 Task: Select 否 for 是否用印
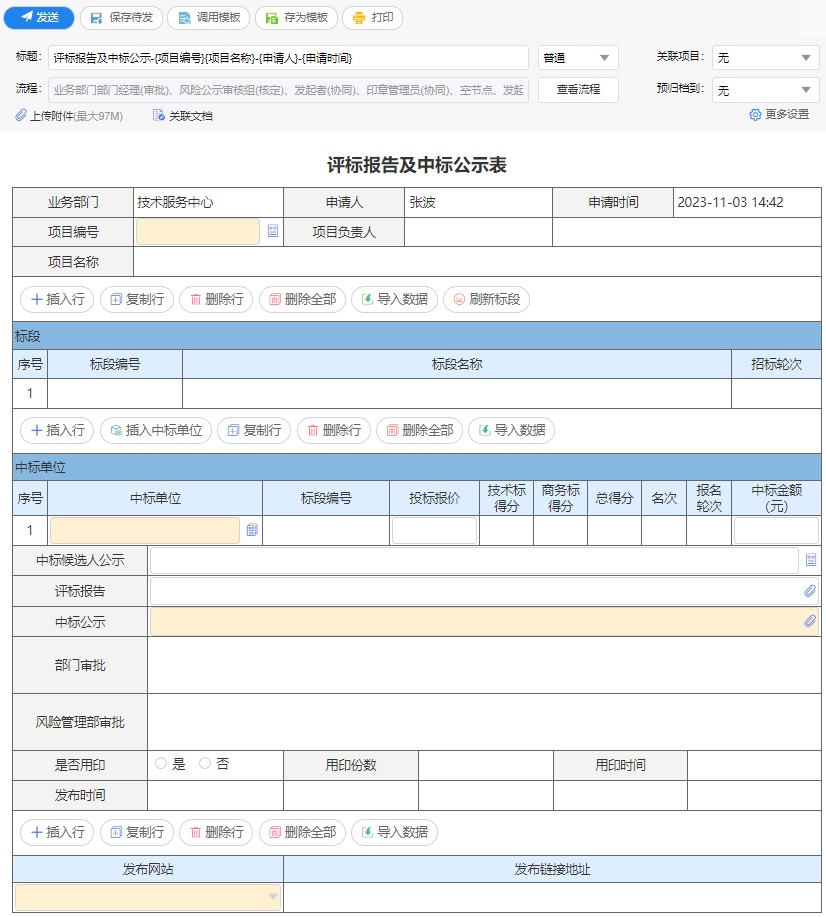pyautogui.click(x=205, y=764)
